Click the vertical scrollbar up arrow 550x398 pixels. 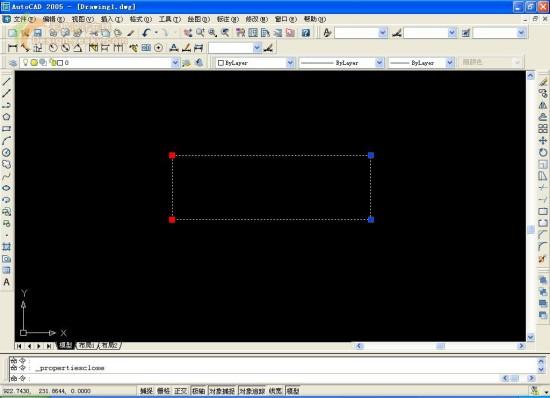tap(530, 75)
